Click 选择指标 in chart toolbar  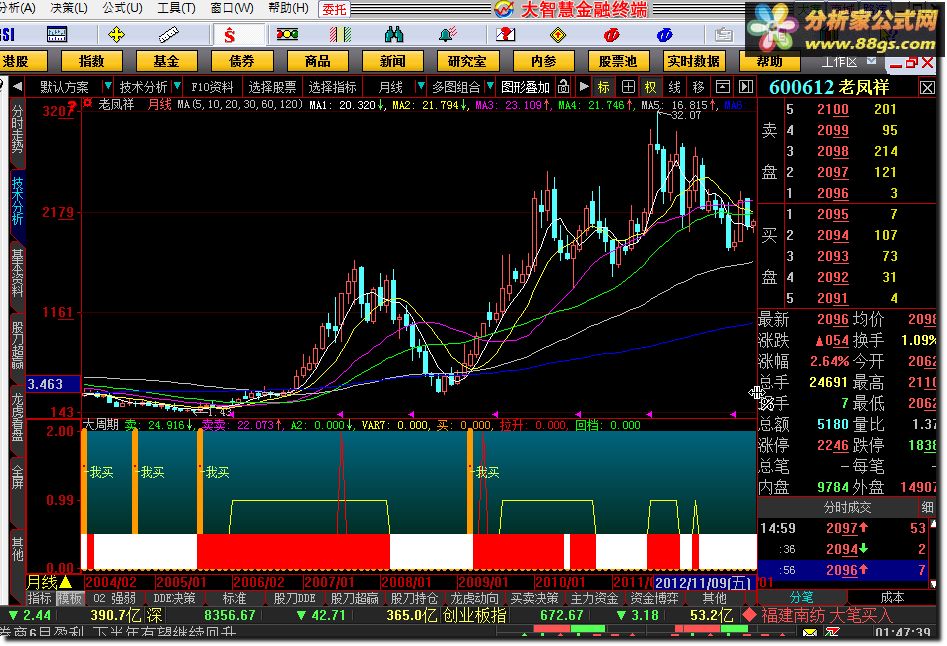click(332, 87)
